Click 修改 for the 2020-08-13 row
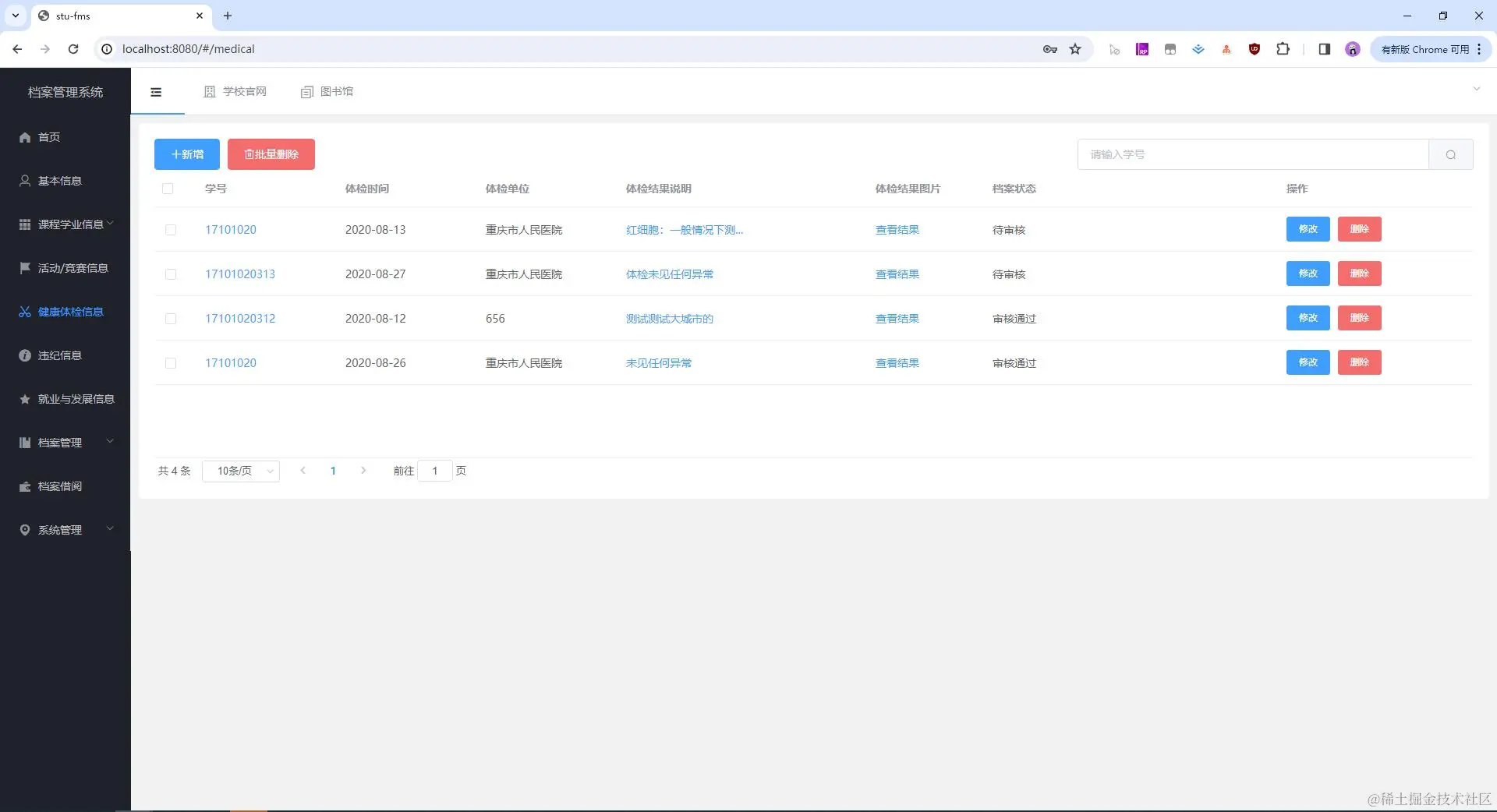Image resolution: width=1497 pixels, height=812 pixels. tap(1308, 229)
